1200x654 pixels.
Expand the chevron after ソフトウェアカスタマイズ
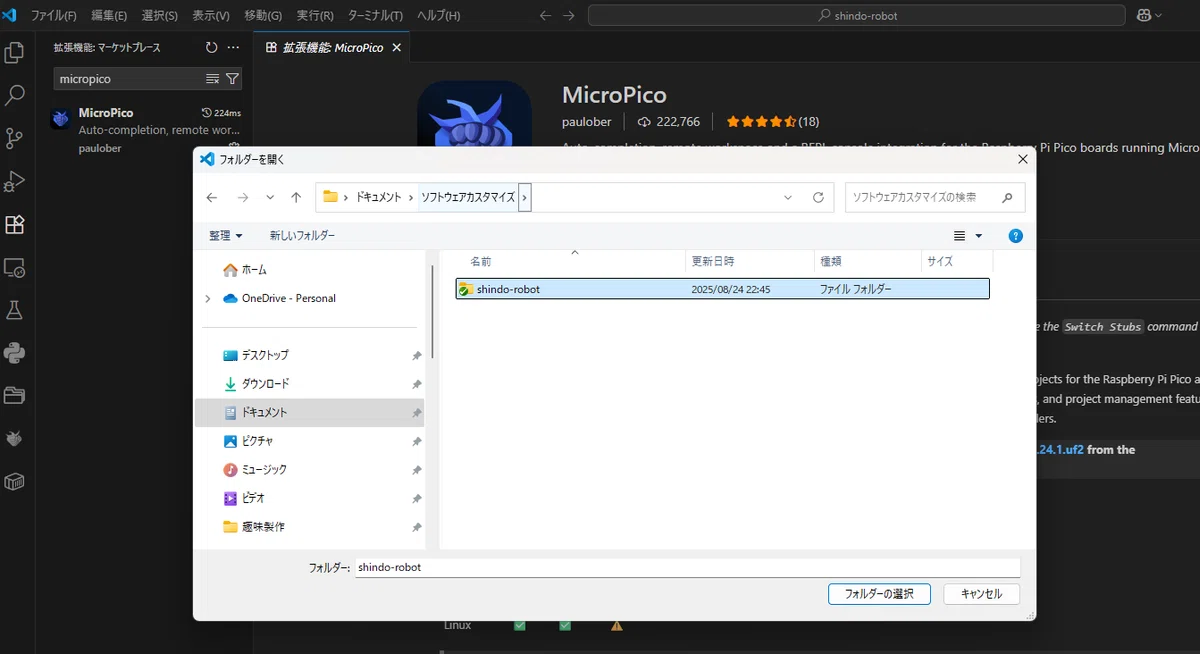[525, 197]
